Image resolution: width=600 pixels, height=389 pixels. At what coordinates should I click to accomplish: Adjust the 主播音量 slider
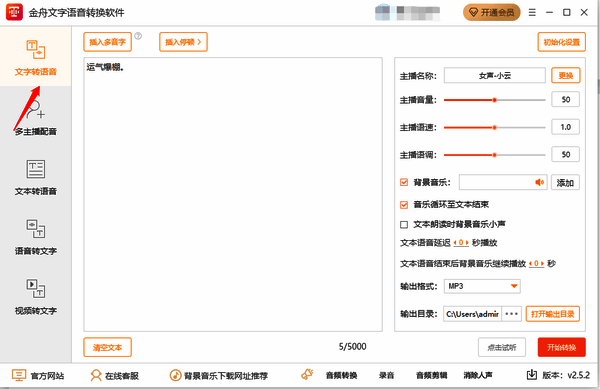tap(494, 100)
